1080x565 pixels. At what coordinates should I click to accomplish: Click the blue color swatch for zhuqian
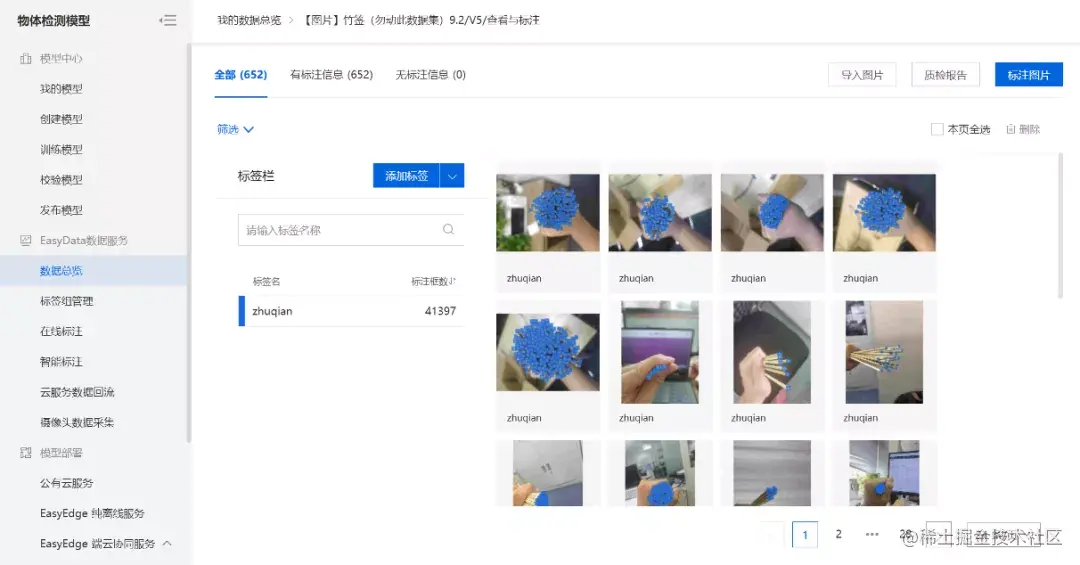pos(242,311)
